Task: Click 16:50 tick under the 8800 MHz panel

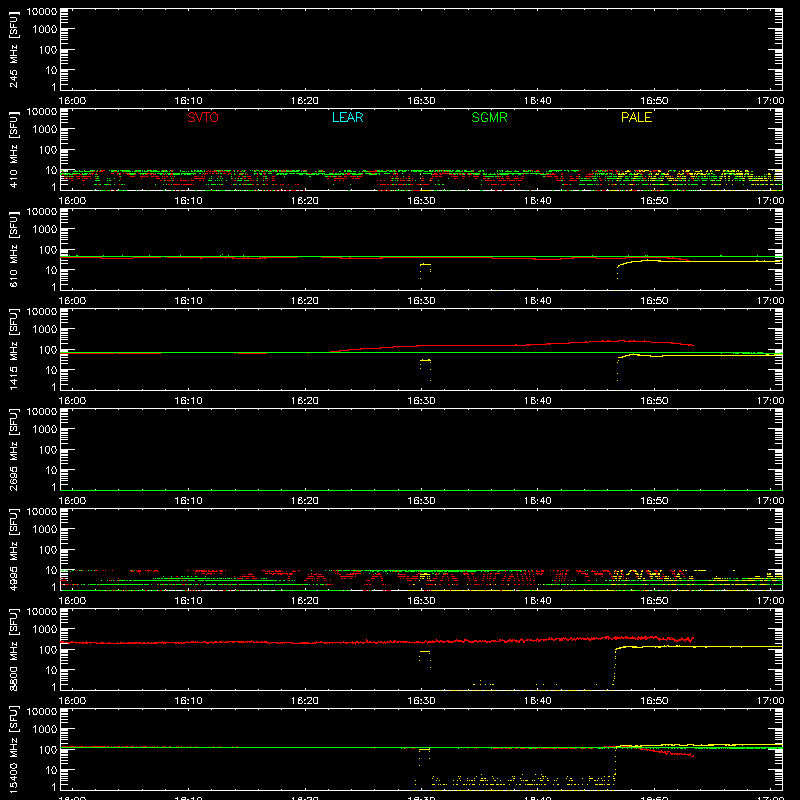Action: pos(654,701)
